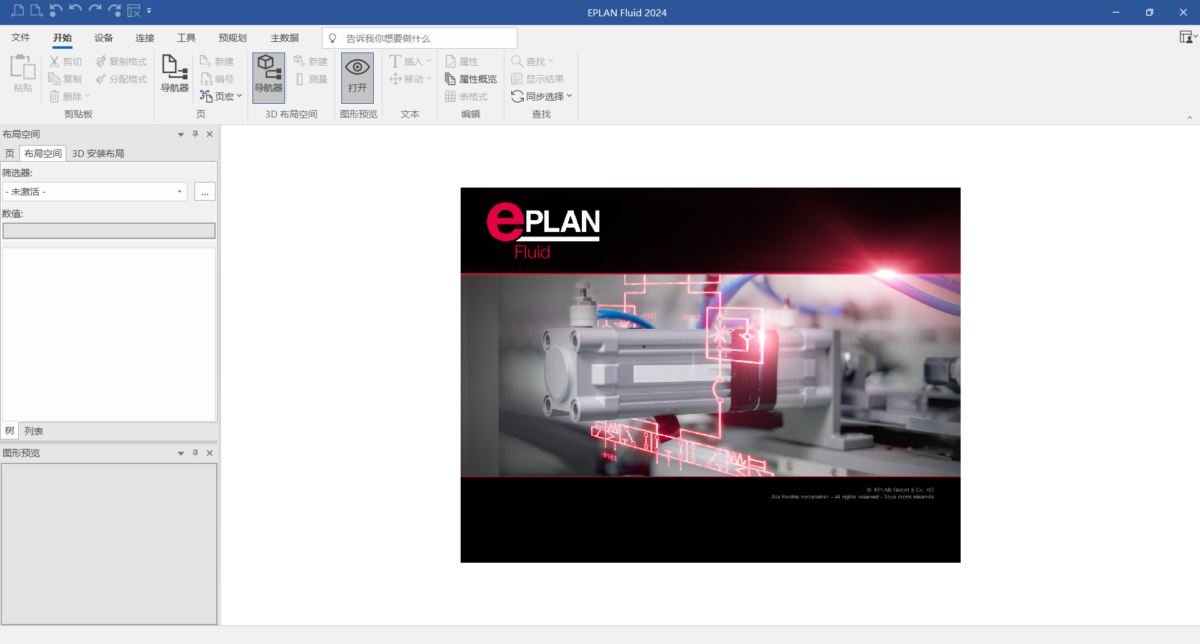Close the 图形预览 panel
1200x644 pixels.
210,453
